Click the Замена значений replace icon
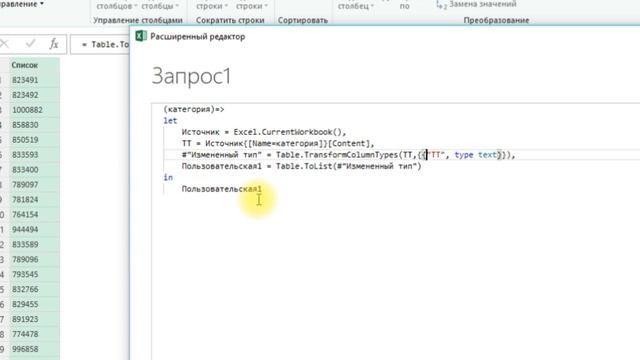This screenshot has width=640, height=360. (x=441, y=4)
